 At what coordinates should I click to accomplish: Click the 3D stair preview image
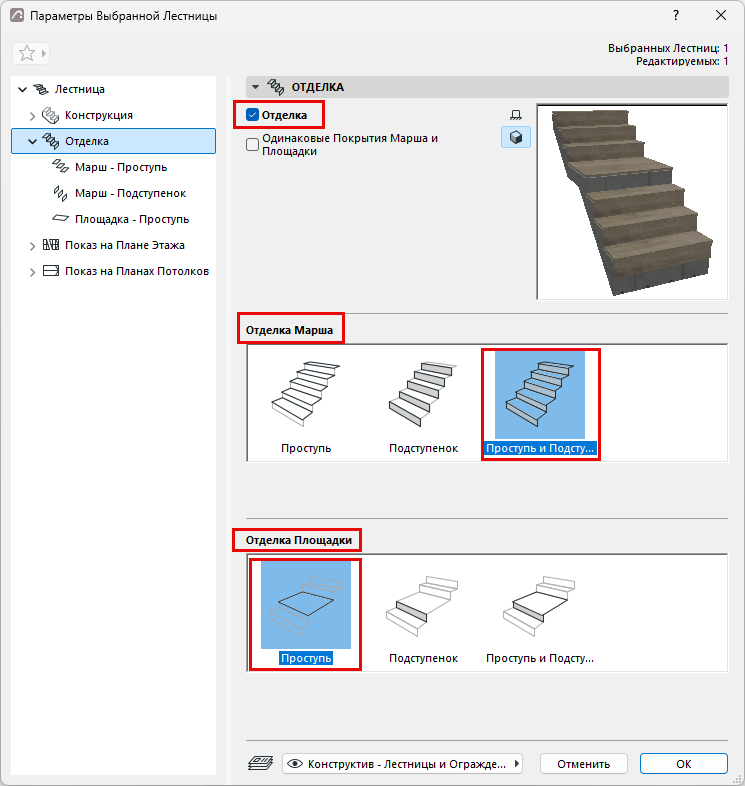pyautogui.click(x=632, y=202)
